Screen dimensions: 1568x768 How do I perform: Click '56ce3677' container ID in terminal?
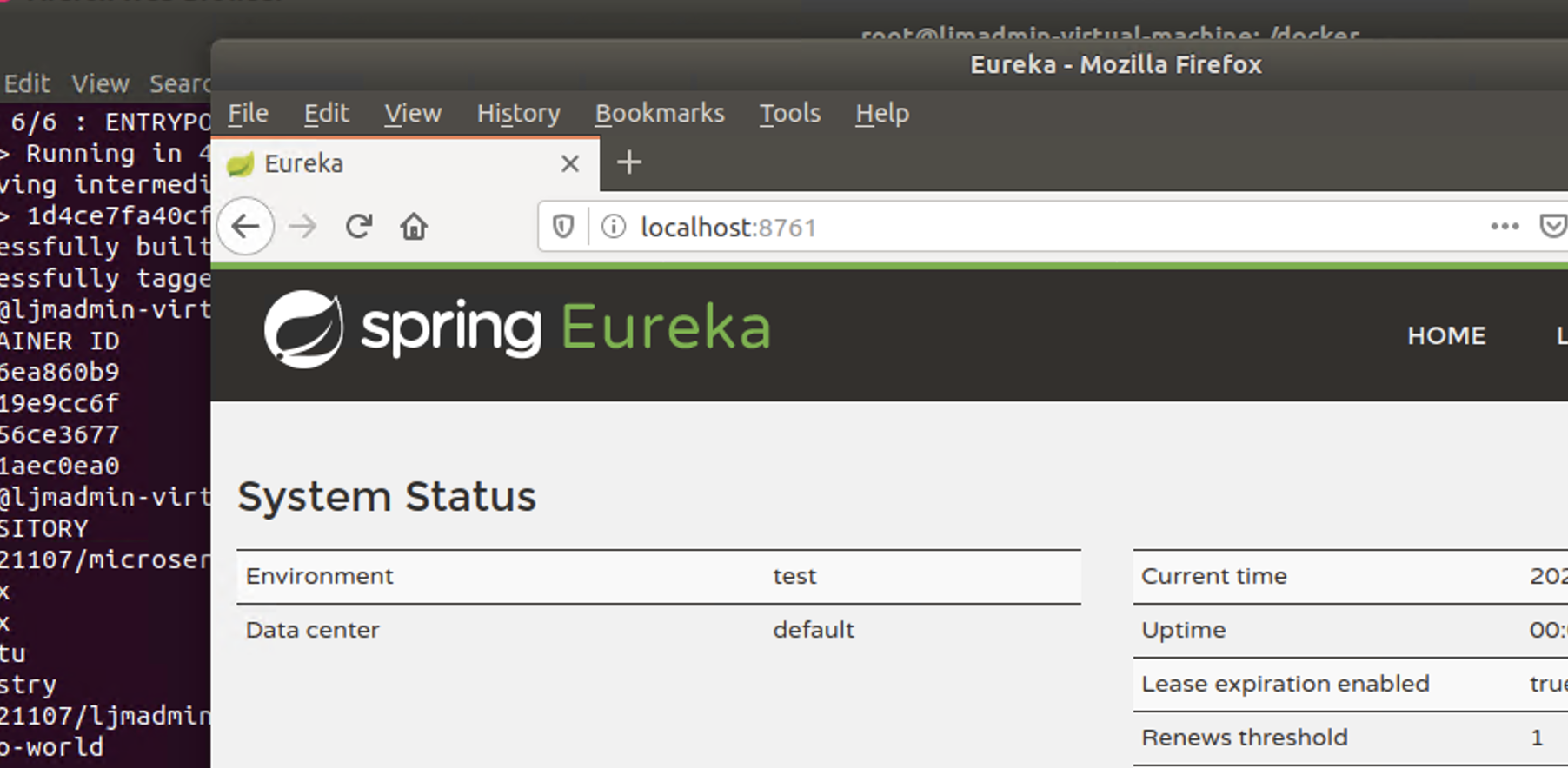point(58,434)
